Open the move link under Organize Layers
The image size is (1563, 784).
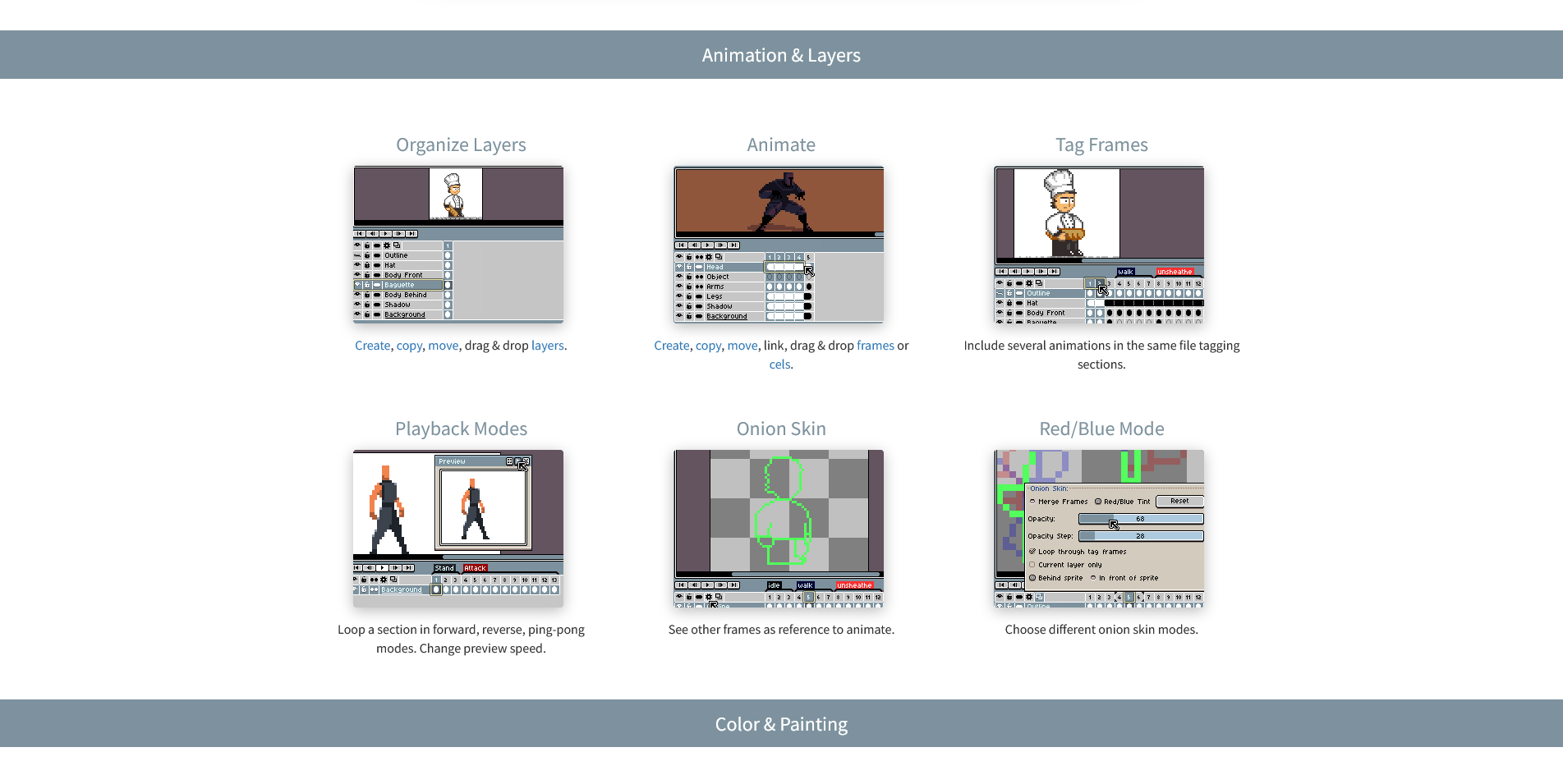pos(443,346)
